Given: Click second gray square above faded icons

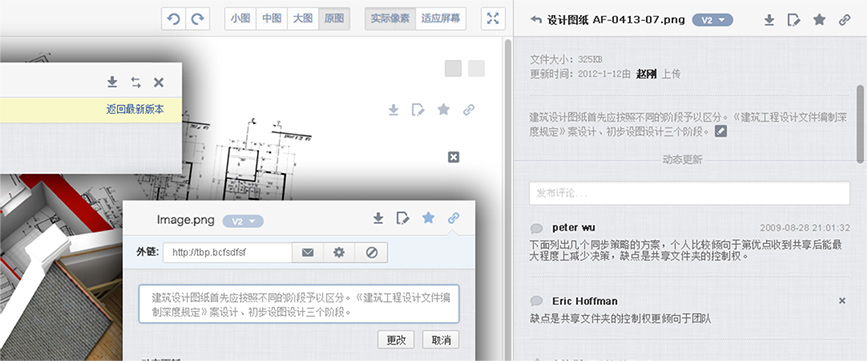Looking at the screenshot, I should click(x=477, y=69).
